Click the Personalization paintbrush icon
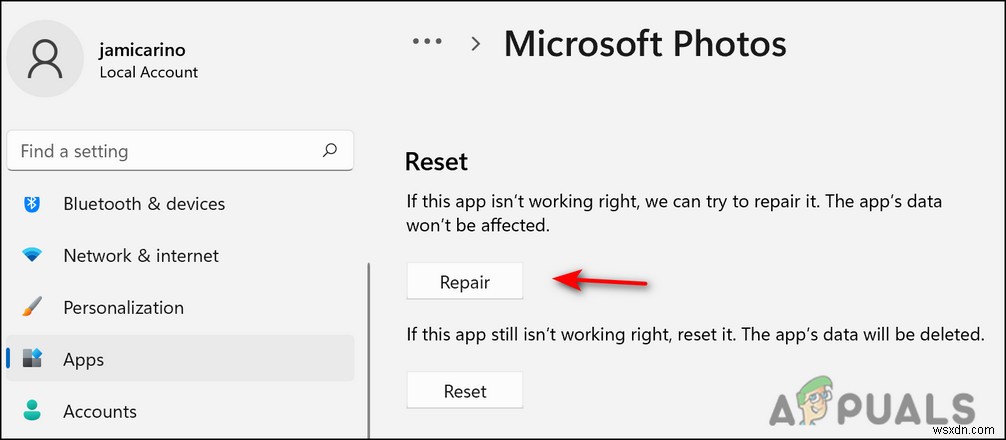Screen dimensions: 1006x440 [x=32, y=308]
